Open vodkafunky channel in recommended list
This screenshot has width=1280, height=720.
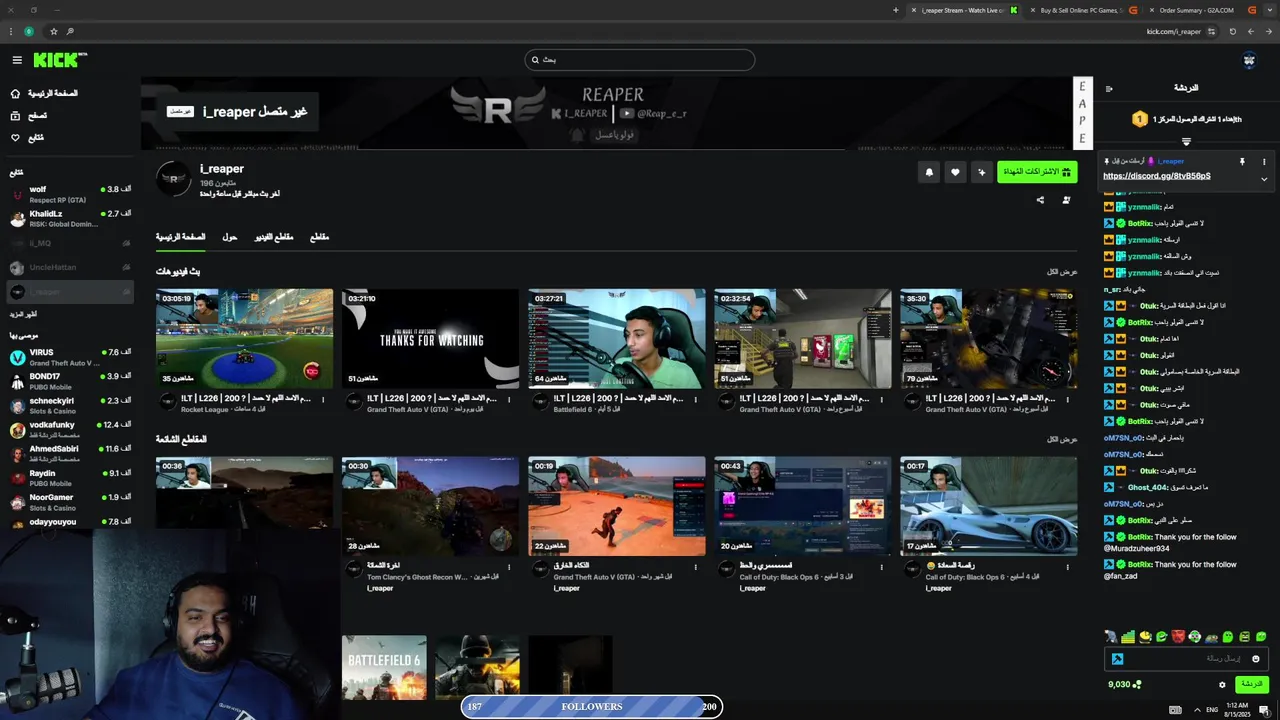click(x=70, y=429)
